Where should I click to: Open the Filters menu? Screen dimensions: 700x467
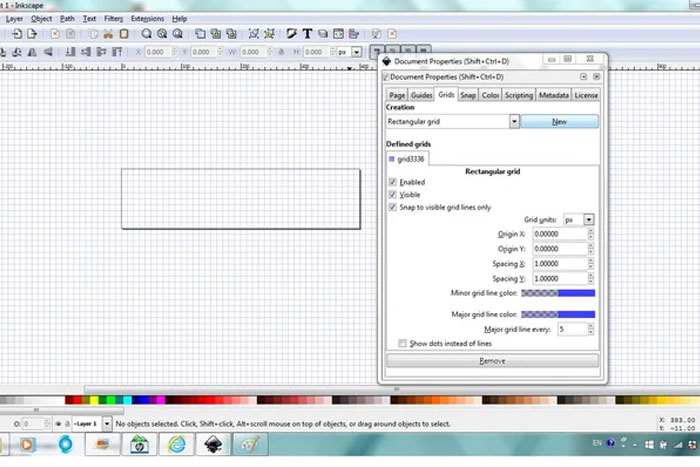(113, 18)
